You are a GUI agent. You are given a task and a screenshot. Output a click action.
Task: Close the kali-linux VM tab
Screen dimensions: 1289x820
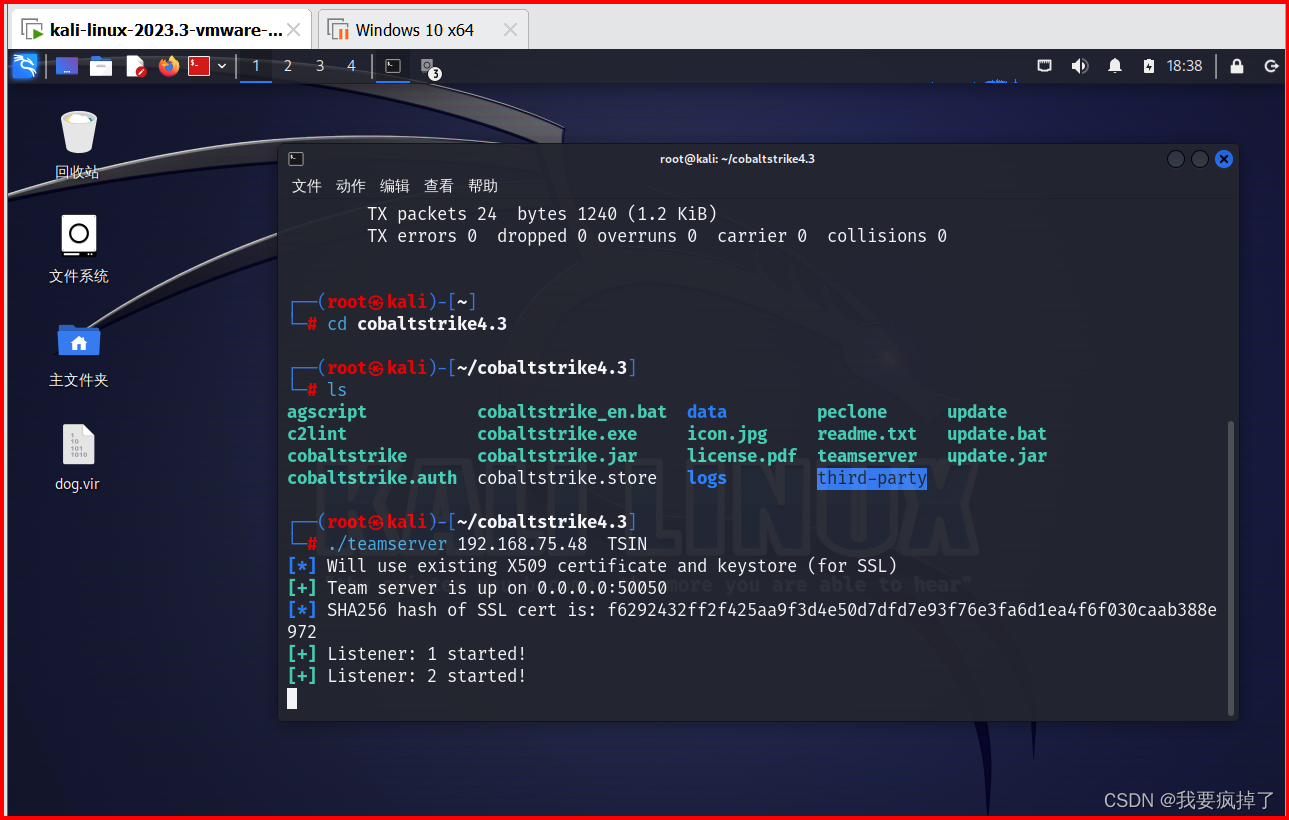[x=294, y=30]
